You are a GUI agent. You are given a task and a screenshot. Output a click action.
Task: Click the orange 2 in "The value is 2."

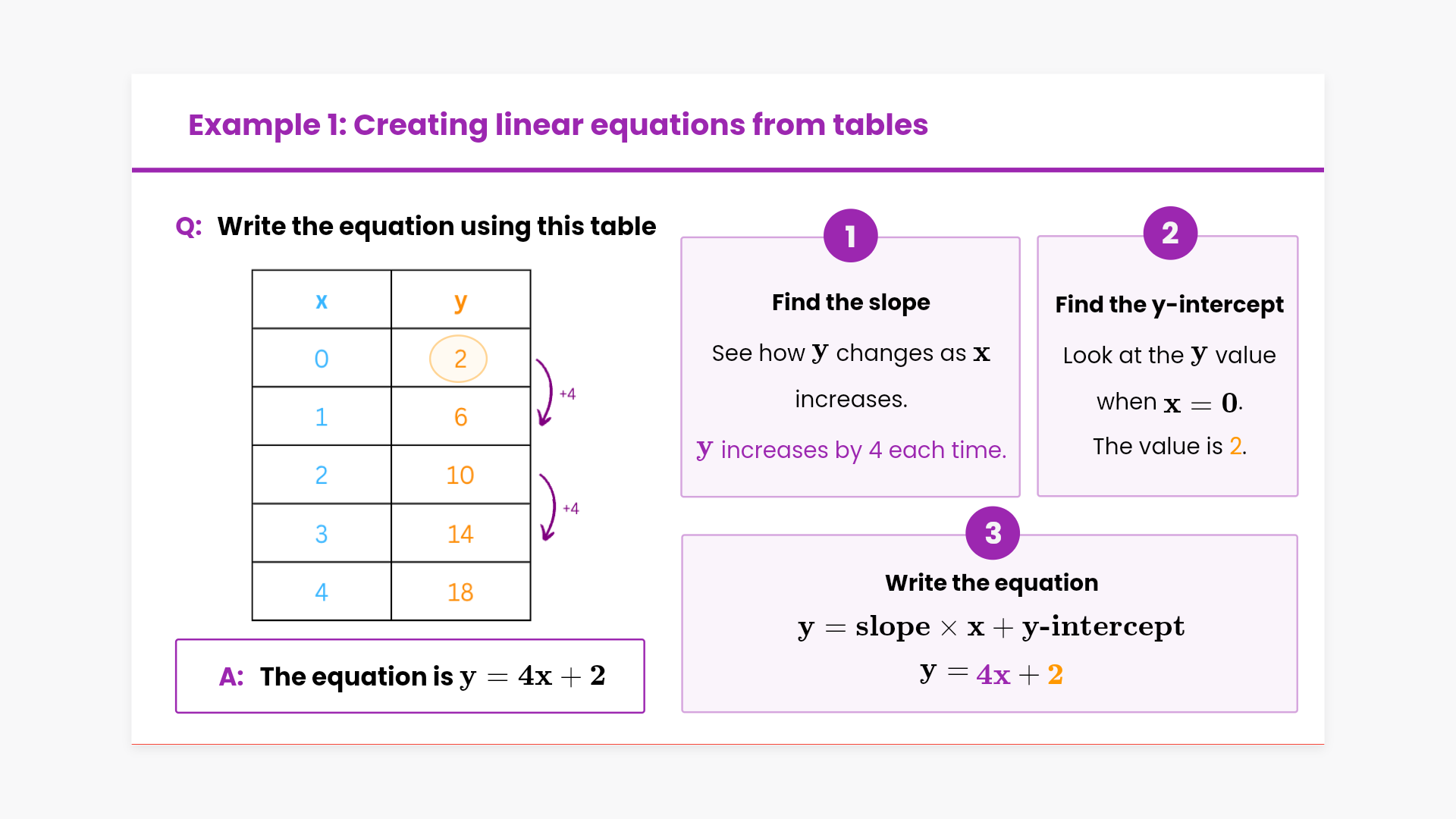(x=1235, y=446)
